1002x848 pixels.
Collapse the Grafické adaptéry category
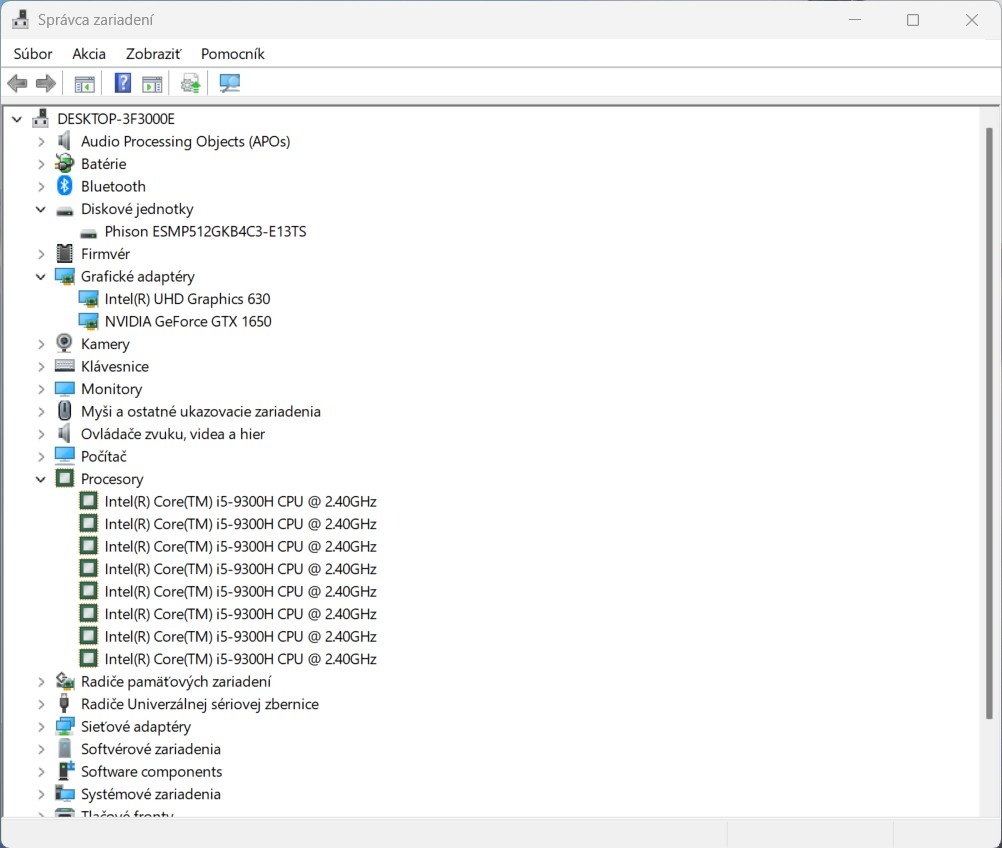41,276
